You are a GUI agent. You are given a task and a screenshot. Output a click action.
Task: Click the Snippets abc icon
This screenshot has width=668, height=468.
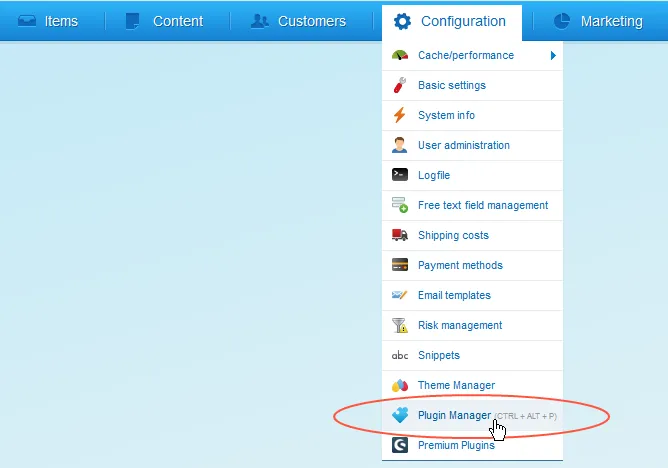pos(400,355)
